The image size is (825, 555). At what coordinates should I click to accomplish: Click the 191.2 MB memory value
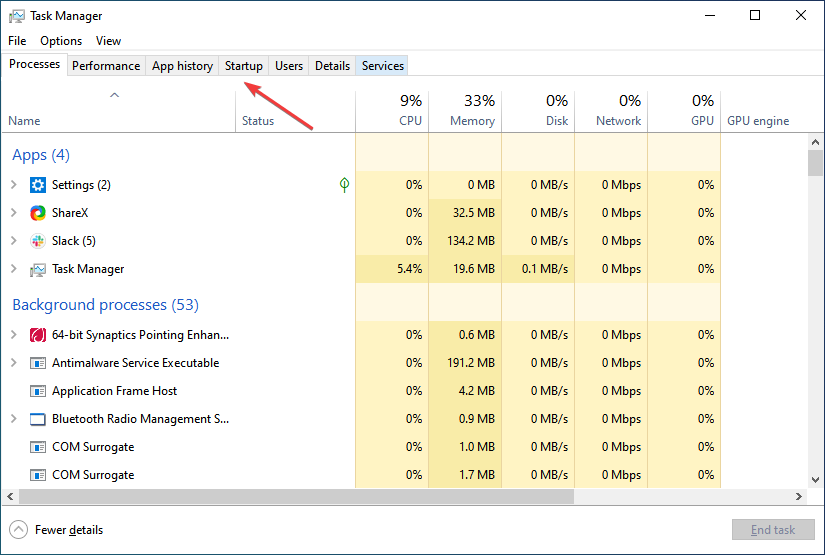click(x=470, y=363)
